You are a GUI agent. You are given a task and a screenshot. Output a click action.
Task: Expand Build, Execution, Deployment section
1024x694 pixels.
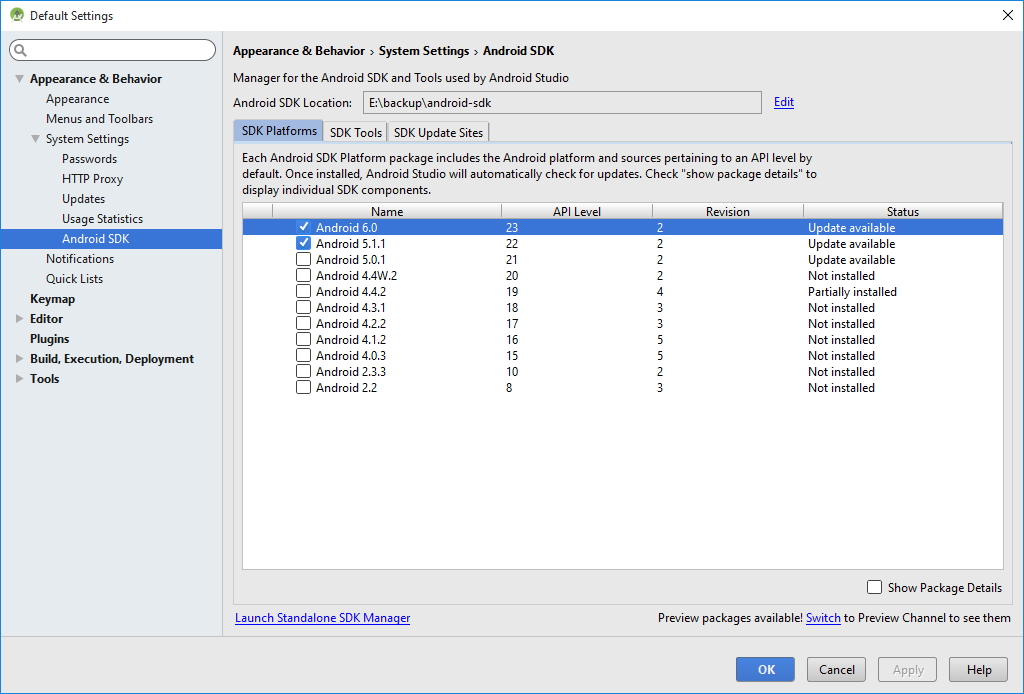coord(19,359)
